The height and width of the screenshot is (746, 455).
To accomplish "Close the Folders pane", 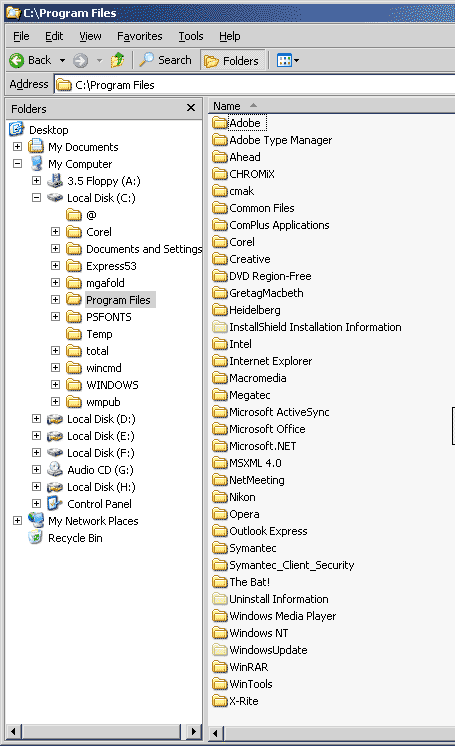I will coord(191,108).
